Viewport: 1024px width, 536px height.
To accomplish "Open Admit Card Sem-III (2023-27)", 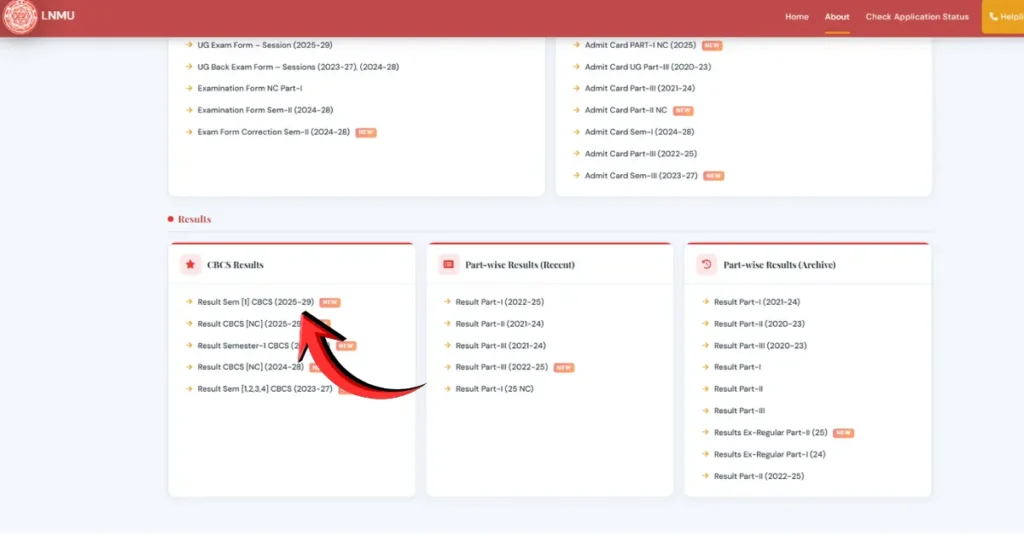I will click(641, 176).
